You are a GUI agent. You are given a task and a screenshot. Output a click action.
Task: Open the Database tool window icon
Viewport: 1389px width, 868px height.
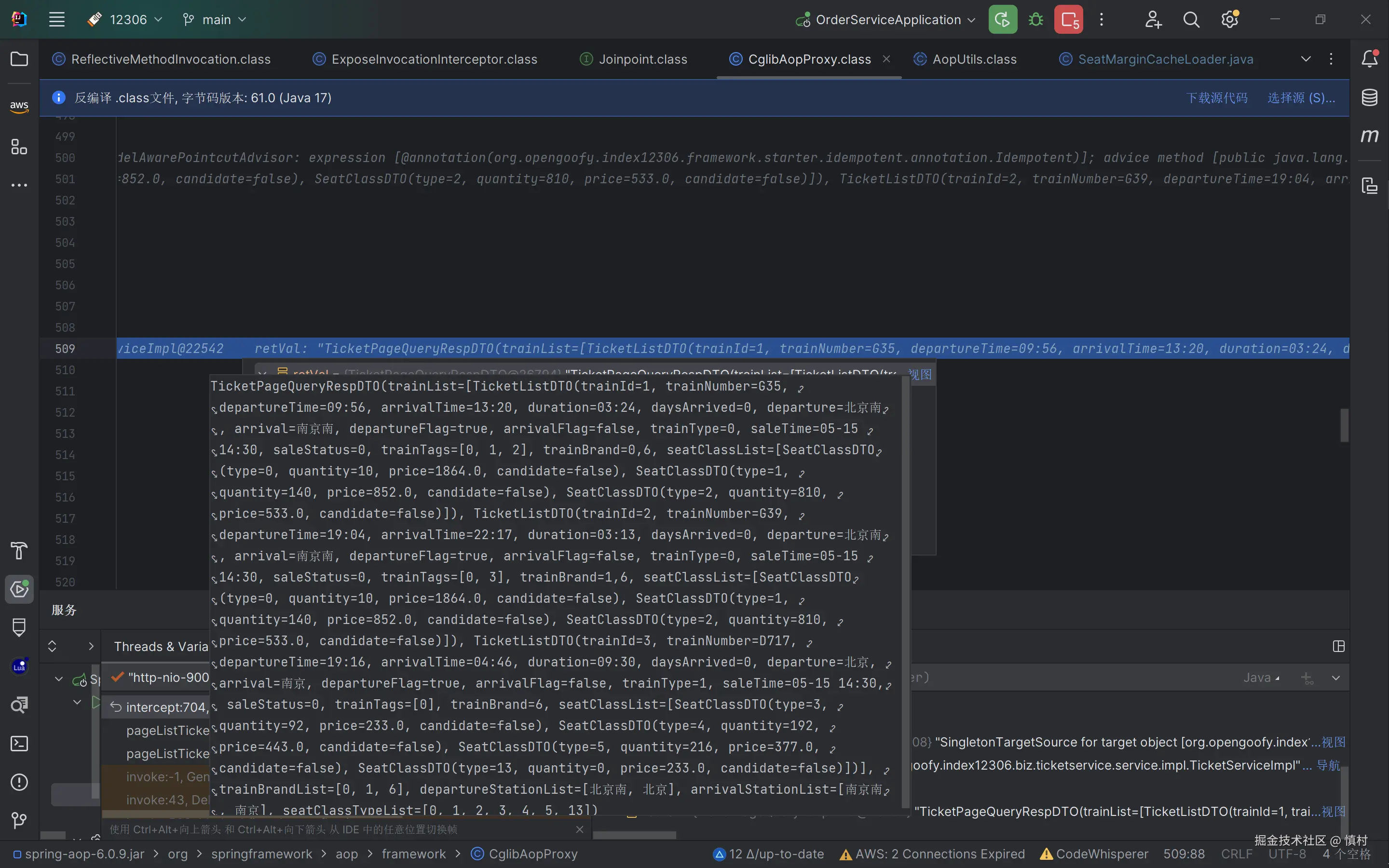(x=1370, y=97)
